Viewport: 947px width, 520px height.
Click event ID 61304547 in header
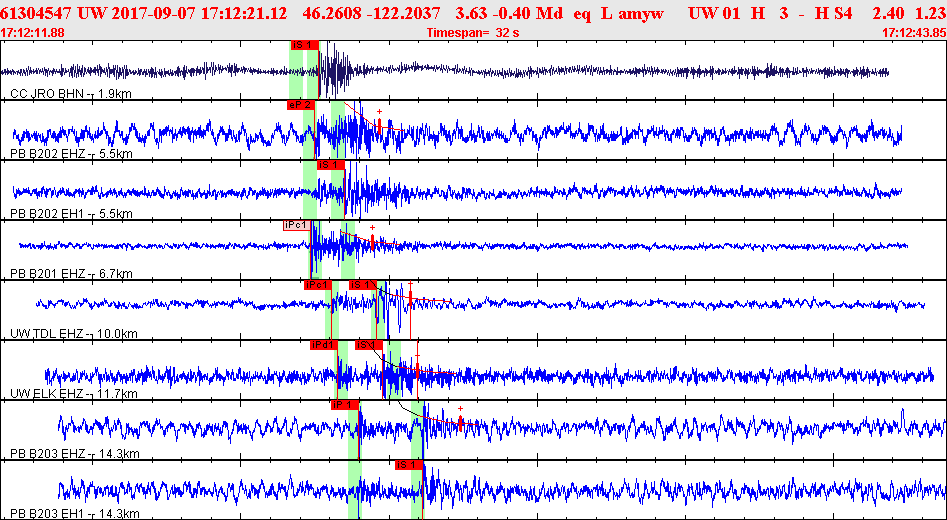tap(37, 12)
